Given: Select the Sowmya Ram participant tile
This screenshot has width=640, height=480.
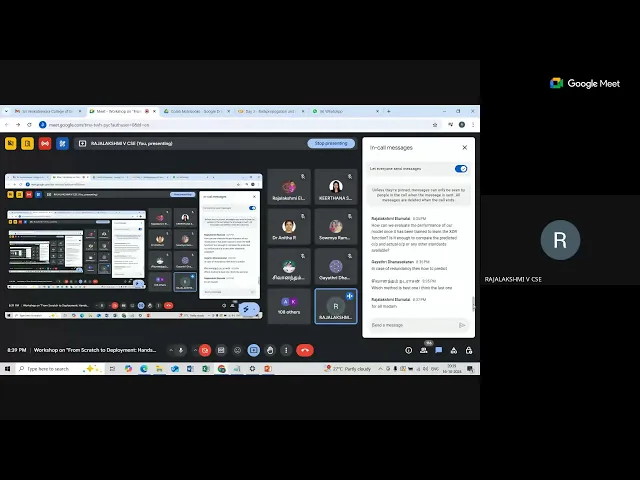Looking at the screenshot, I should 336,227.
